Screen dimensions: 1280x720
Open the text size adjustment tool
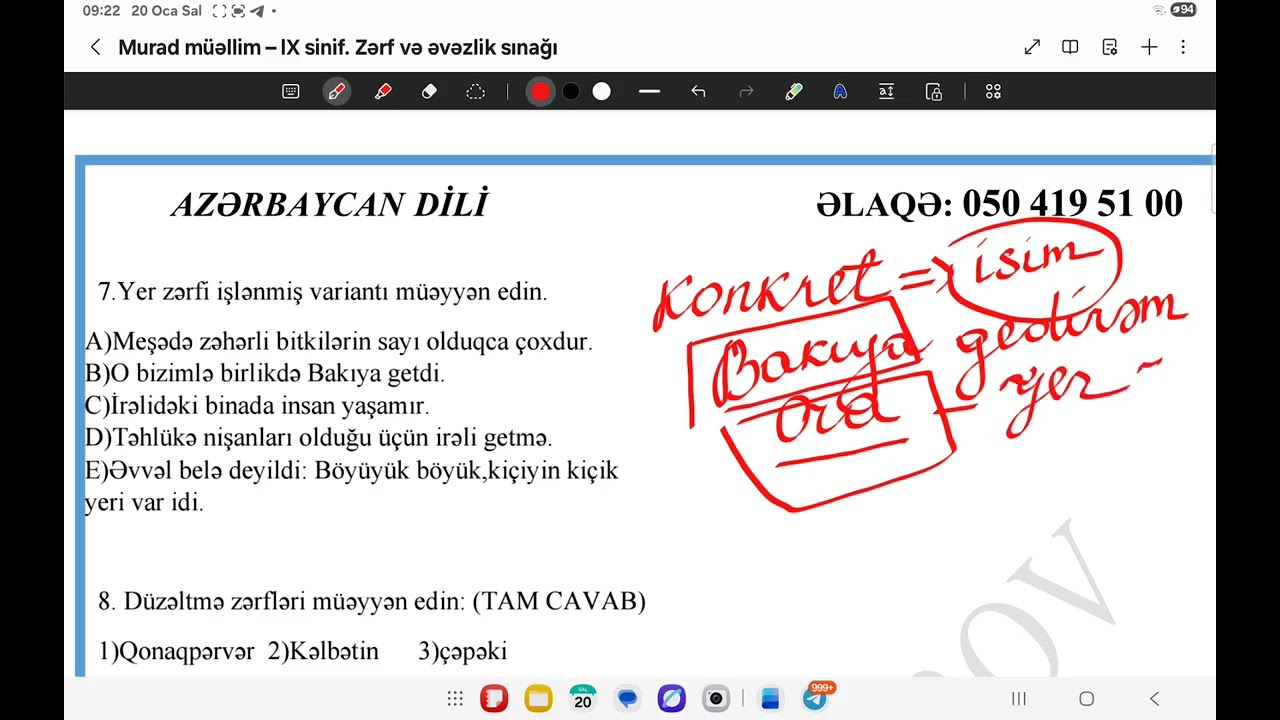click(886, 92)
